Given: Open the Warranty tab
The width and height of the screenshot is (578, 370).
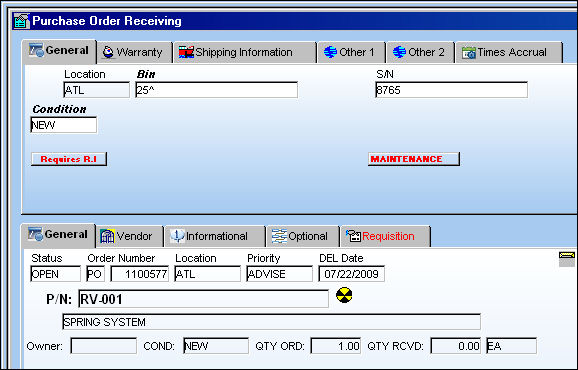Looking at the screenshot, I should pos(134,52).
